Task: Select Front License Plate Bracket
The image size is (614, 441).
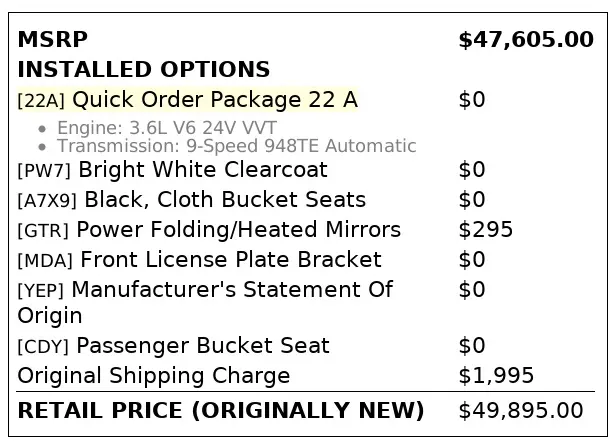Action: pyautogui.click(x=230, y=260)
